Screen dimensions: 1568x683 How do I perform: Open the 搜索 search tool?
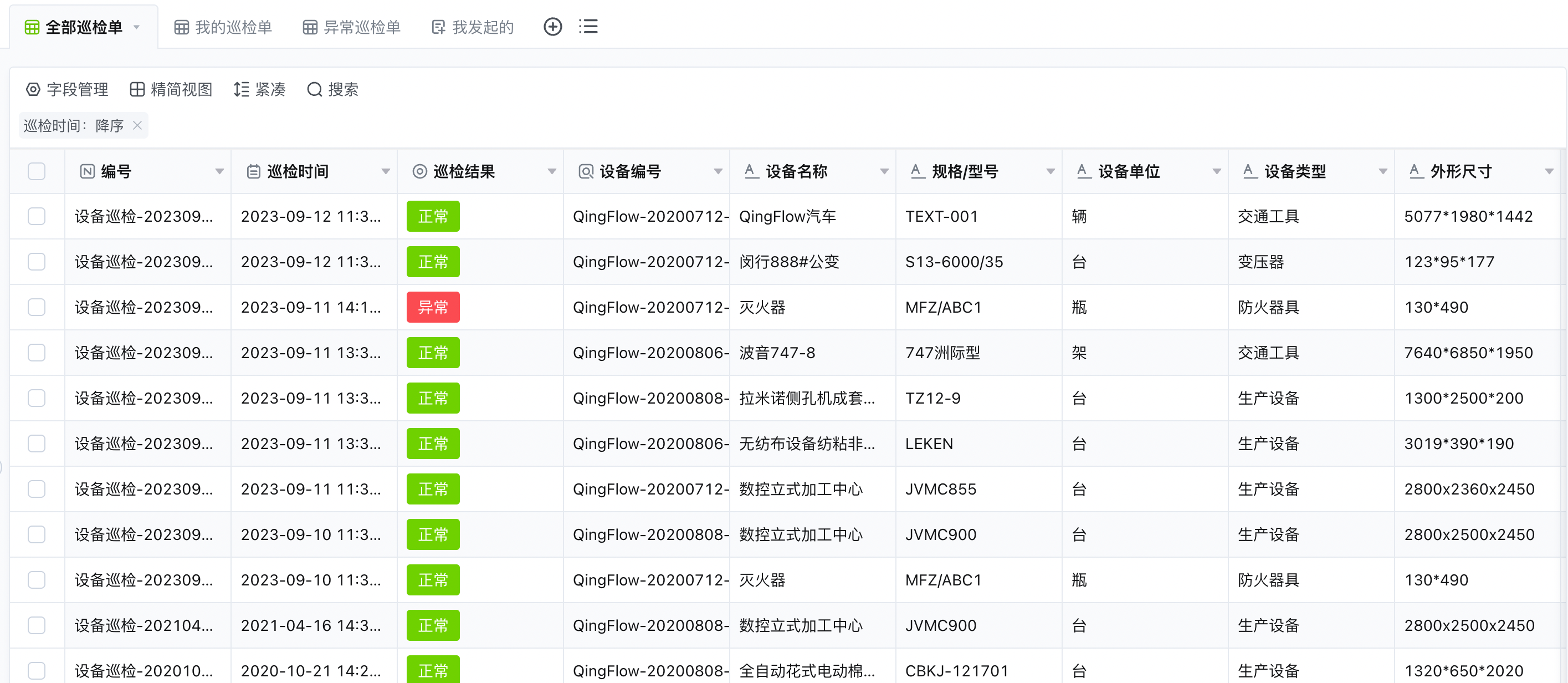[332, 90]
